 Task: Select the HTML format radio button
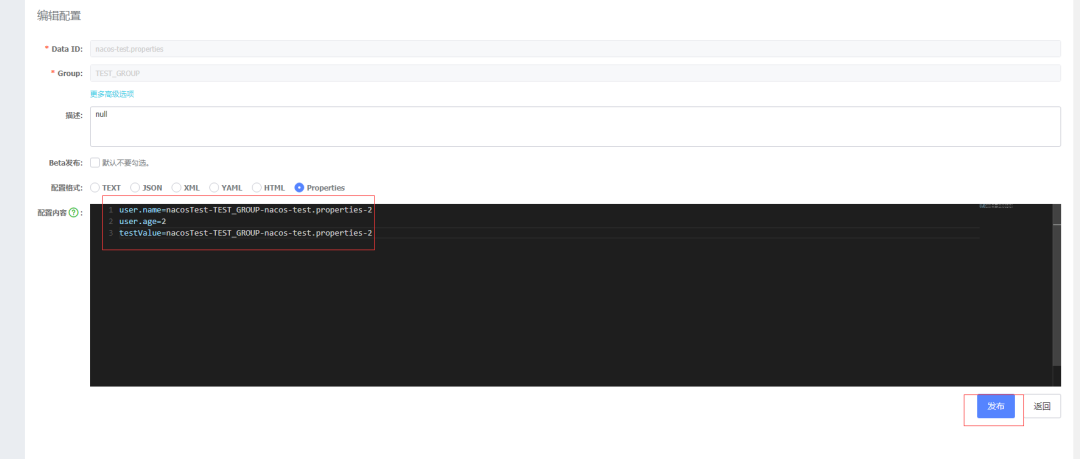tap(257, 187)
